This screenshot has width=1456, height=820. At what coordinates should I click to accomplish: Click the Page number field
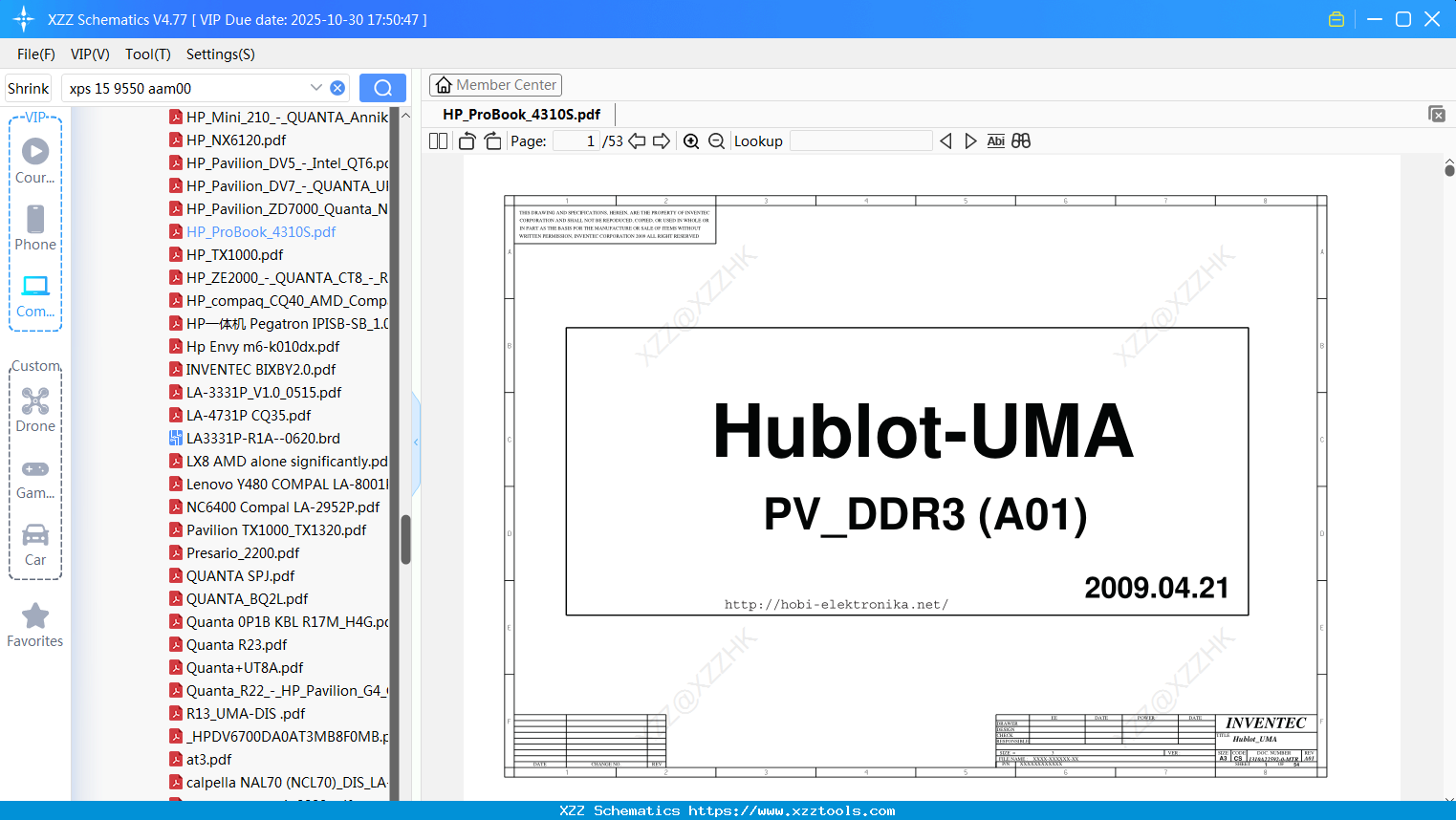(x=576, y=140)
